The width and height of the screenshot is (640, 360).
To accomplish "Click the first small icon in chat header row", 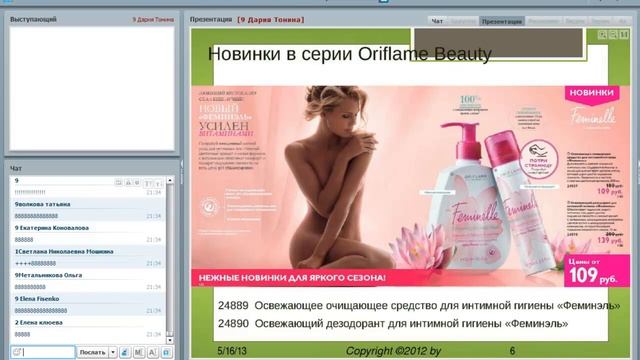I will [x=118, y=182].
